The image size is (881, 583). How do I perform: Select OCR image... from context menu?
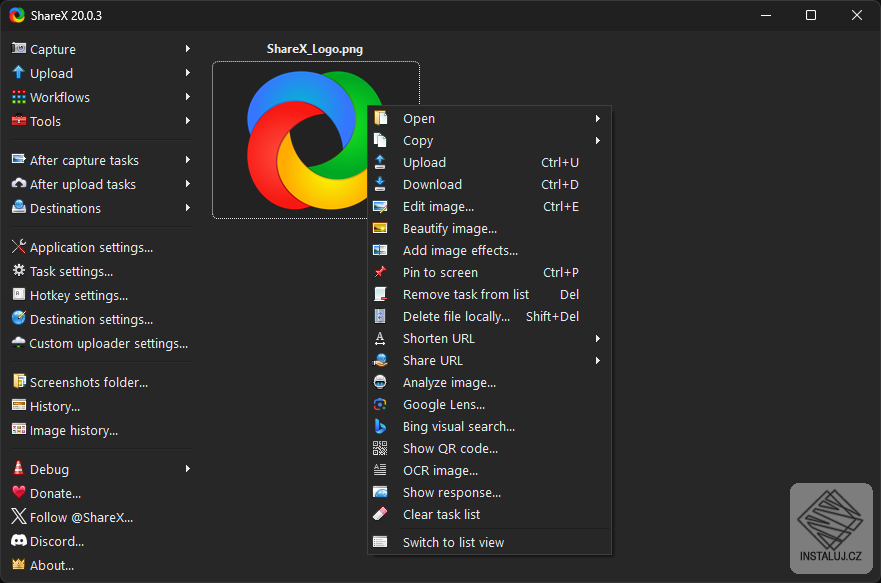point(489,471)
